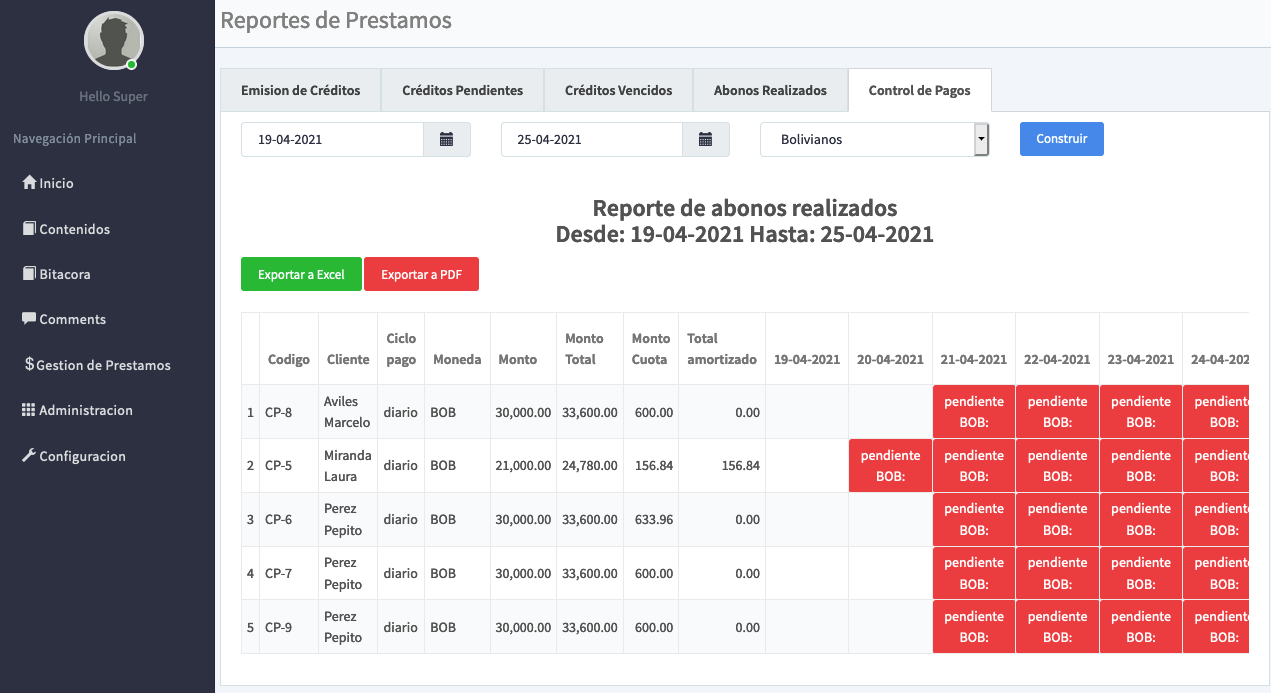Click the start date field showing 19-04-2021
The image size is (1271, 693).
pos(332,140)
